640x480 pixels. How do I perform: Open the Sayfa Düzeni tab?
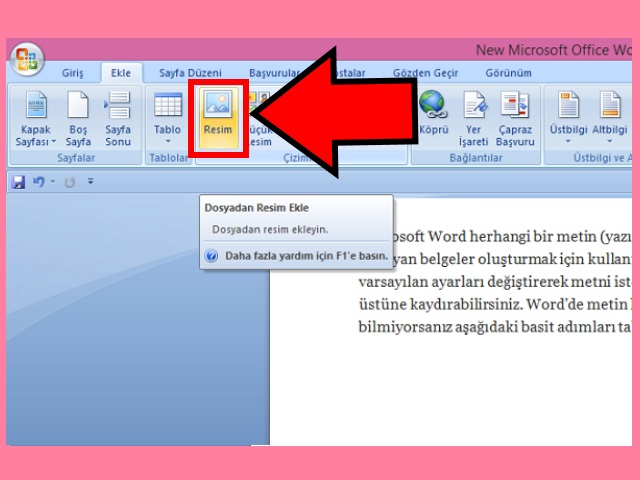tap(190, 73)
